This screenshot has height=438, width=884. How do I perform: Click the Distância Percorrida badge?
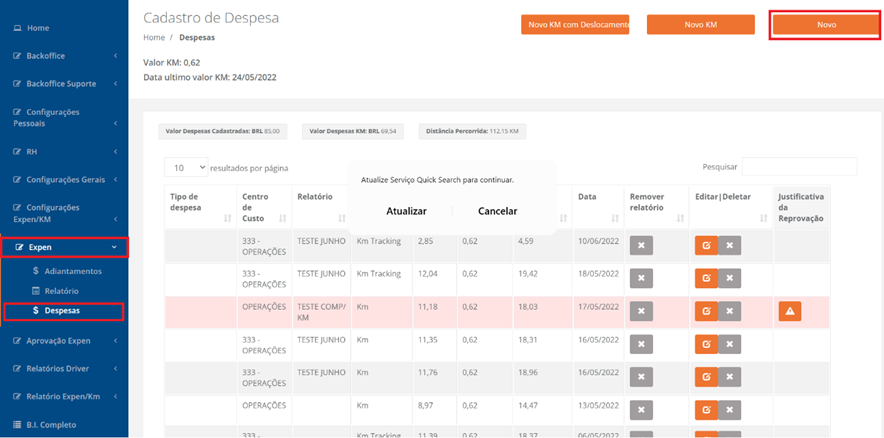tap(472, 131)
